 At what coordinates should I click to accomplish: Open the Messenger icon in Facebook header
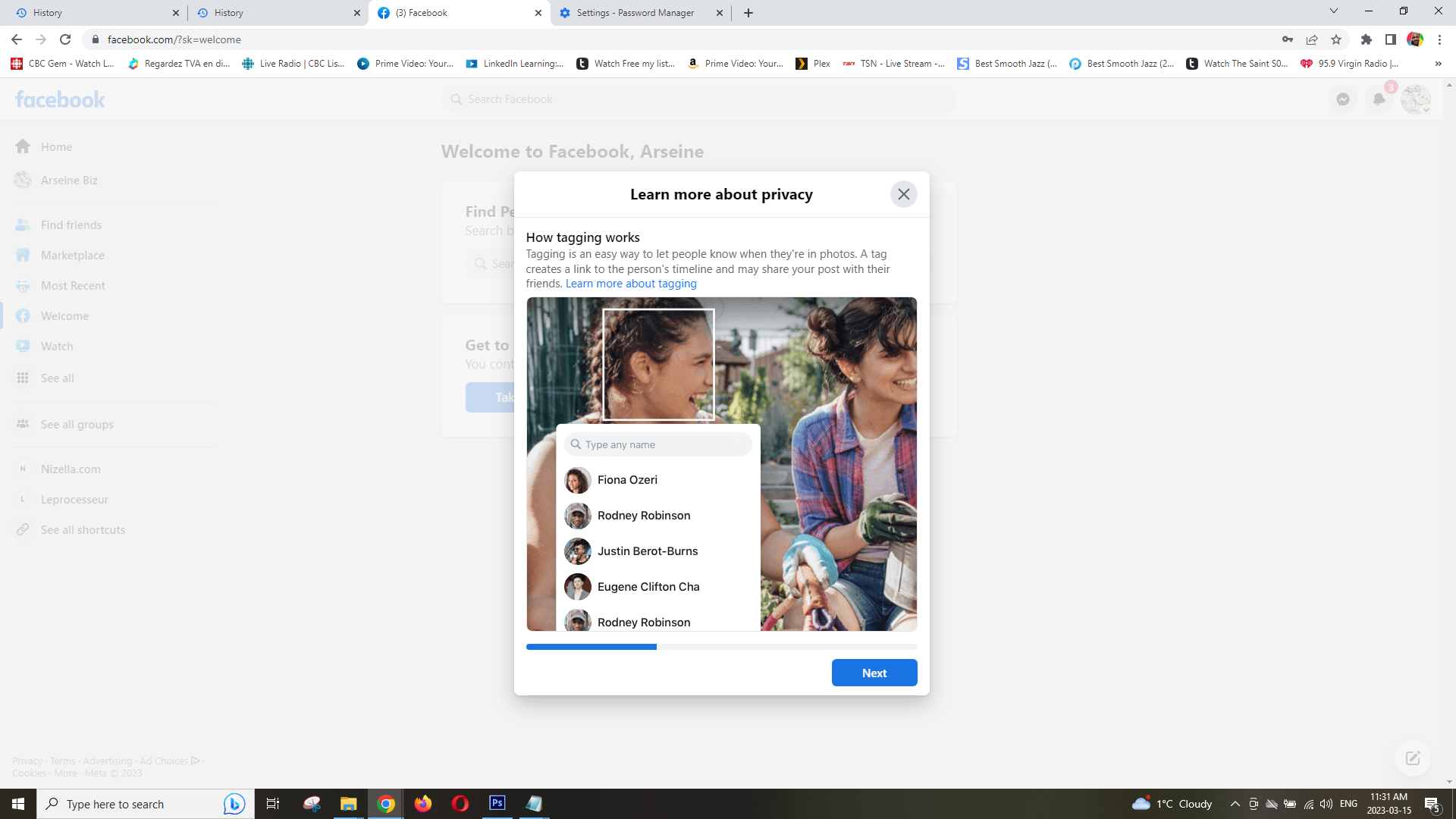(x=1342, y=99)
